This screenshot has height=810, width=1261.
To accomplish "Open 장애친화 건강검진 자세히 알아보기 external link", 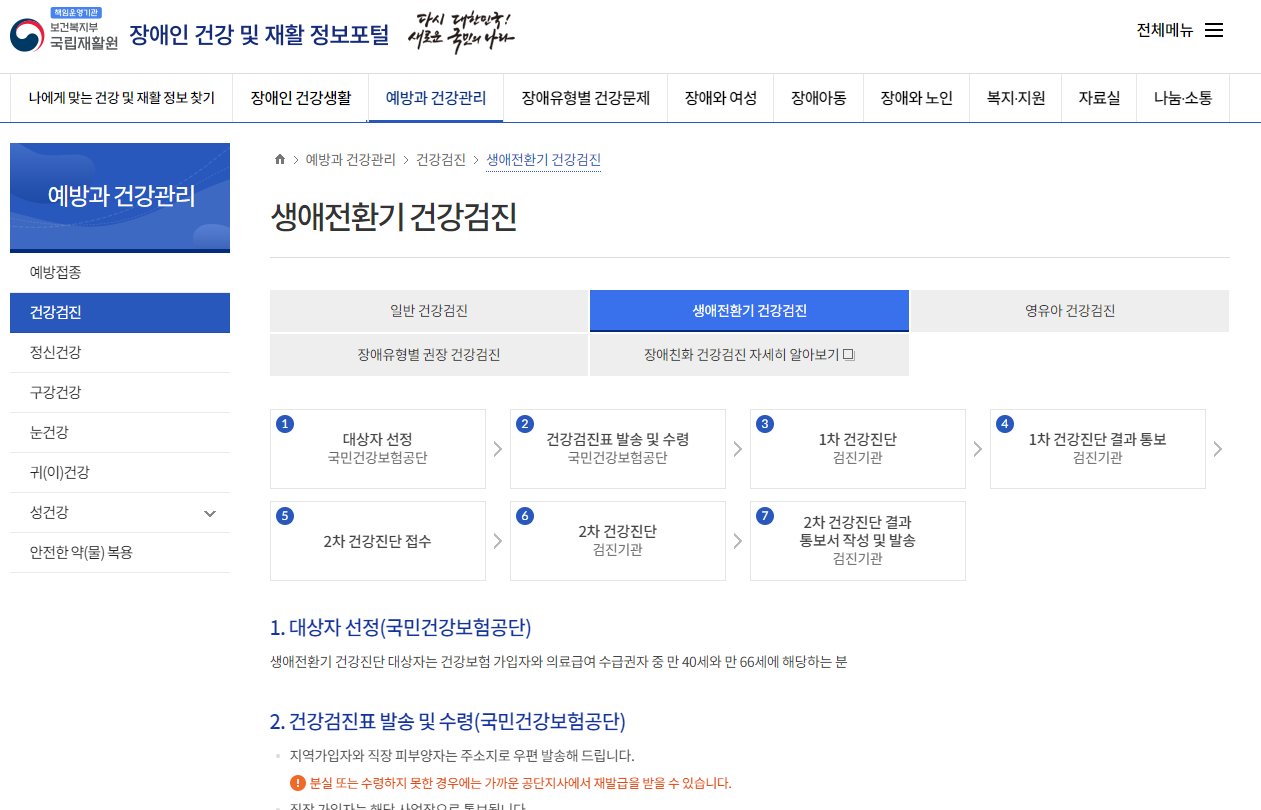I will pos(748,355).
